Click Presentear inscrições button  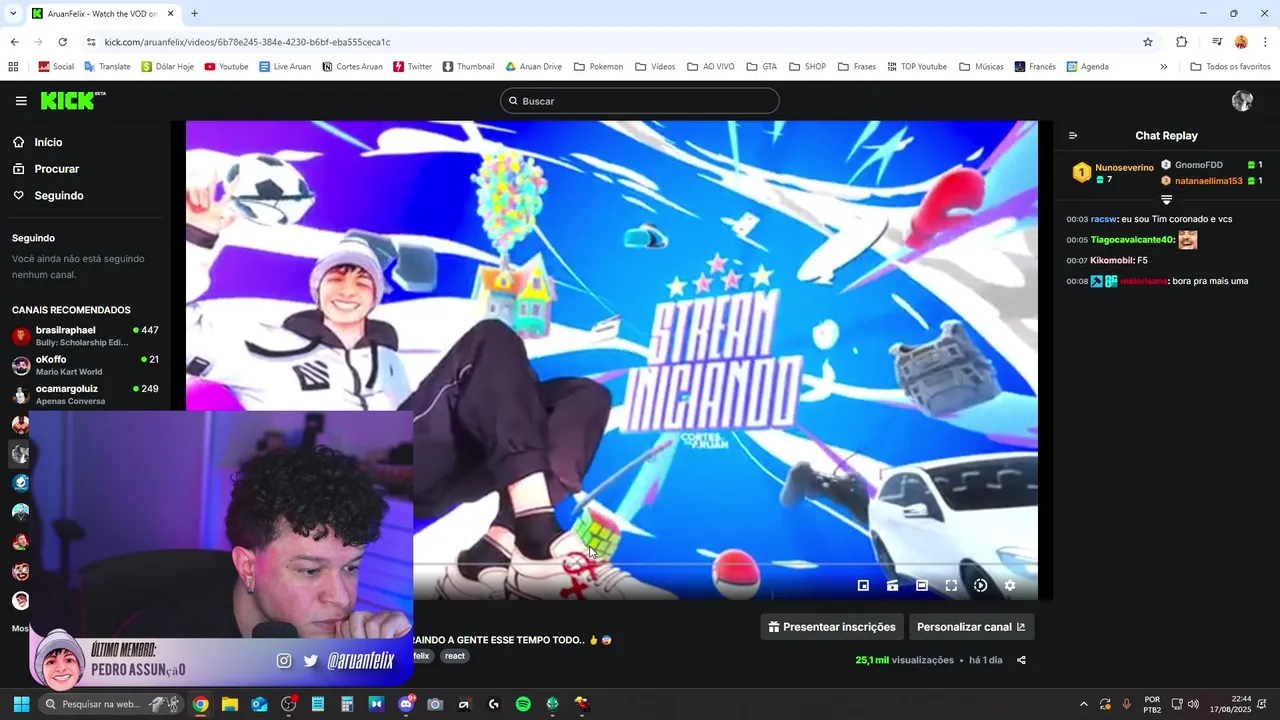[832, 627]
